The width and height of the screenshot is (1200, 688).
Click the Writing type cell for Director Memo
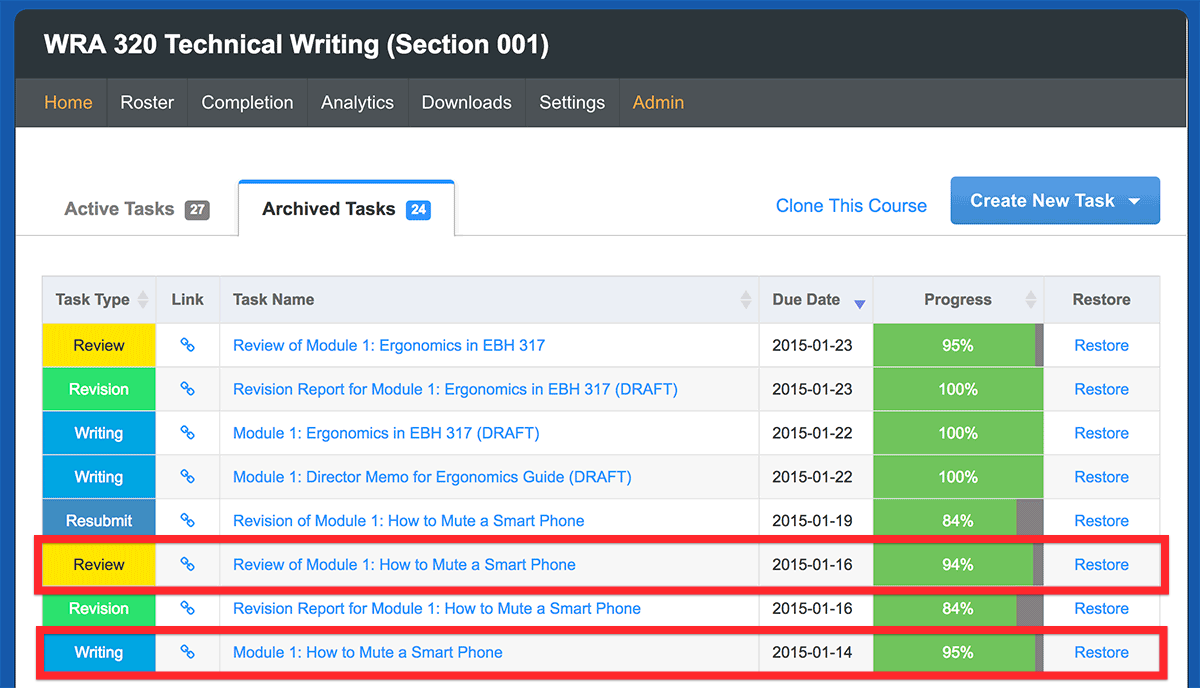[x=99, y=477]
